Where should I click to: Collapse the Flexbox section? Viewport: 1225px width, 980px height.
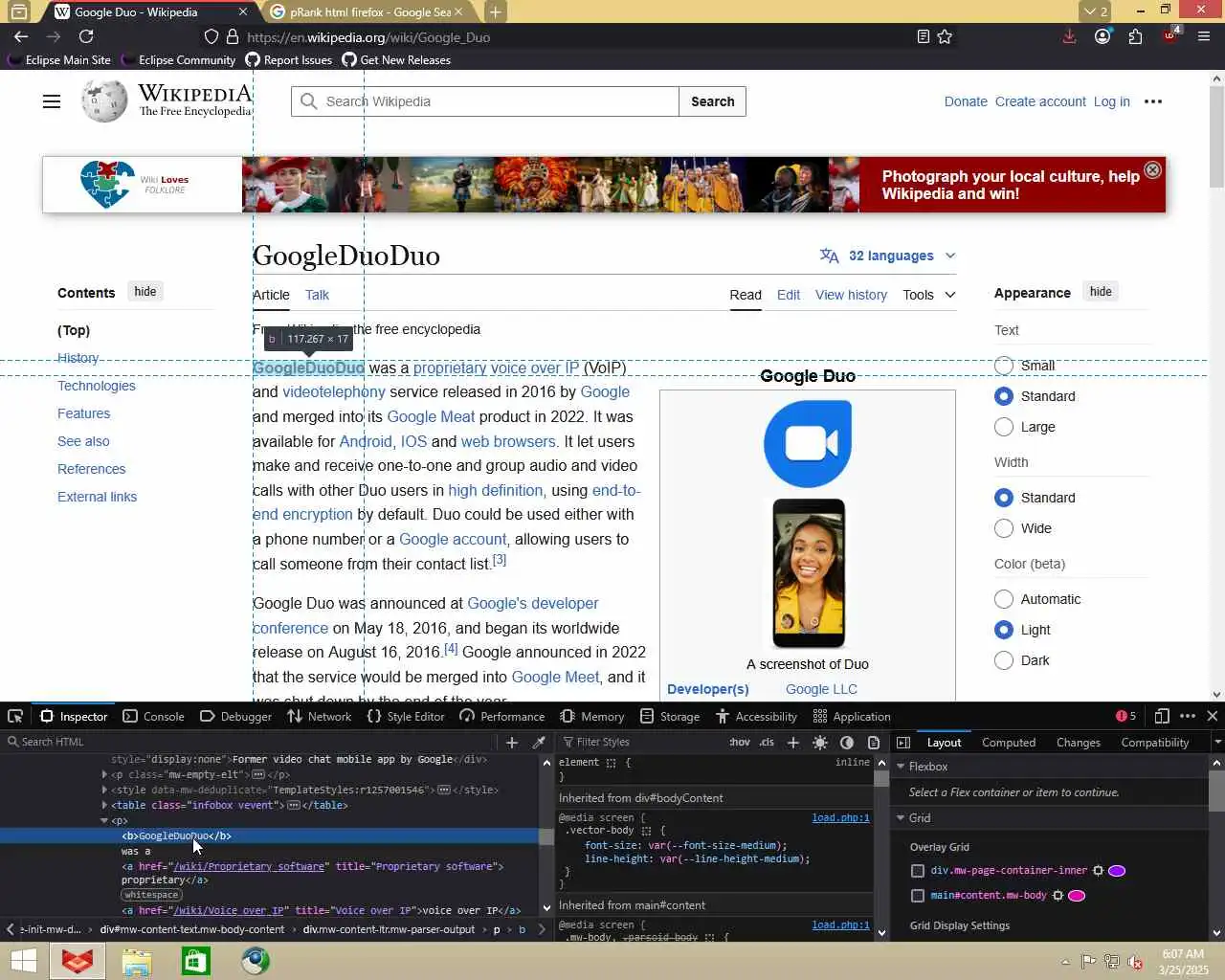point(901,767)
